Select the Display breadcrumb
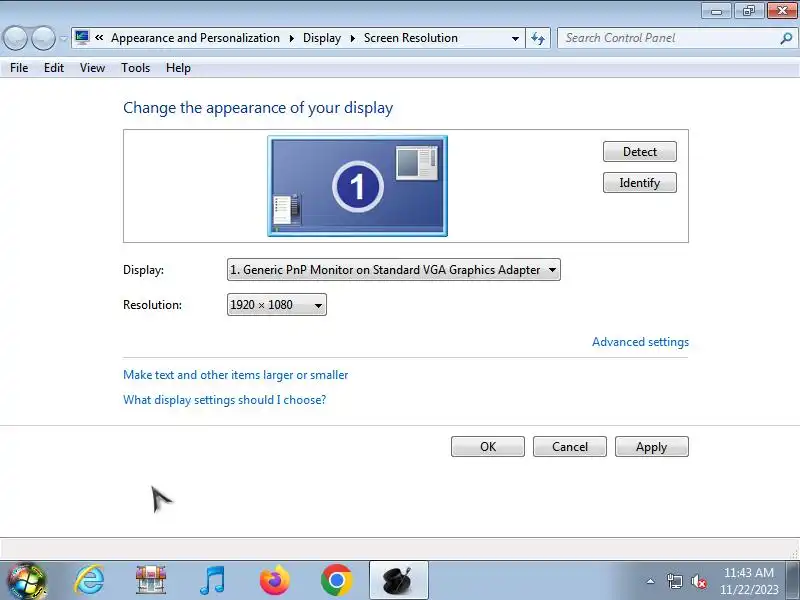Image resolution: width=800 pixels, height=600 pixels. click(322, 38)
